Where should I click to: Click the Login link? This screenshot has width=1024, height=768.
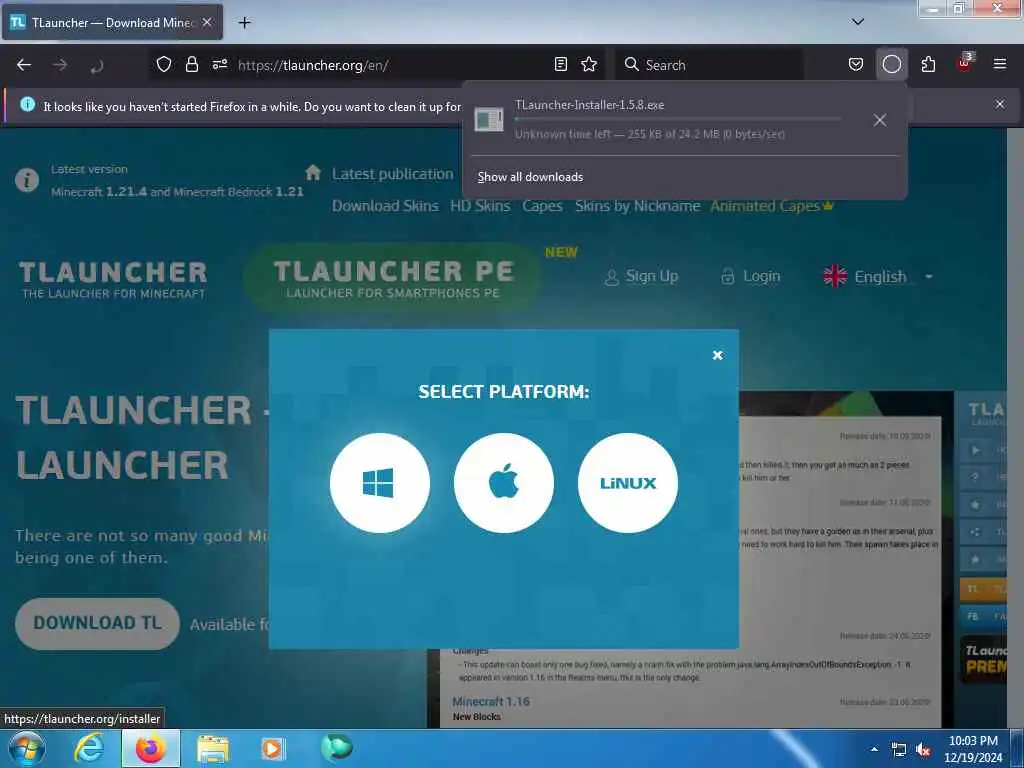[750, 277]
